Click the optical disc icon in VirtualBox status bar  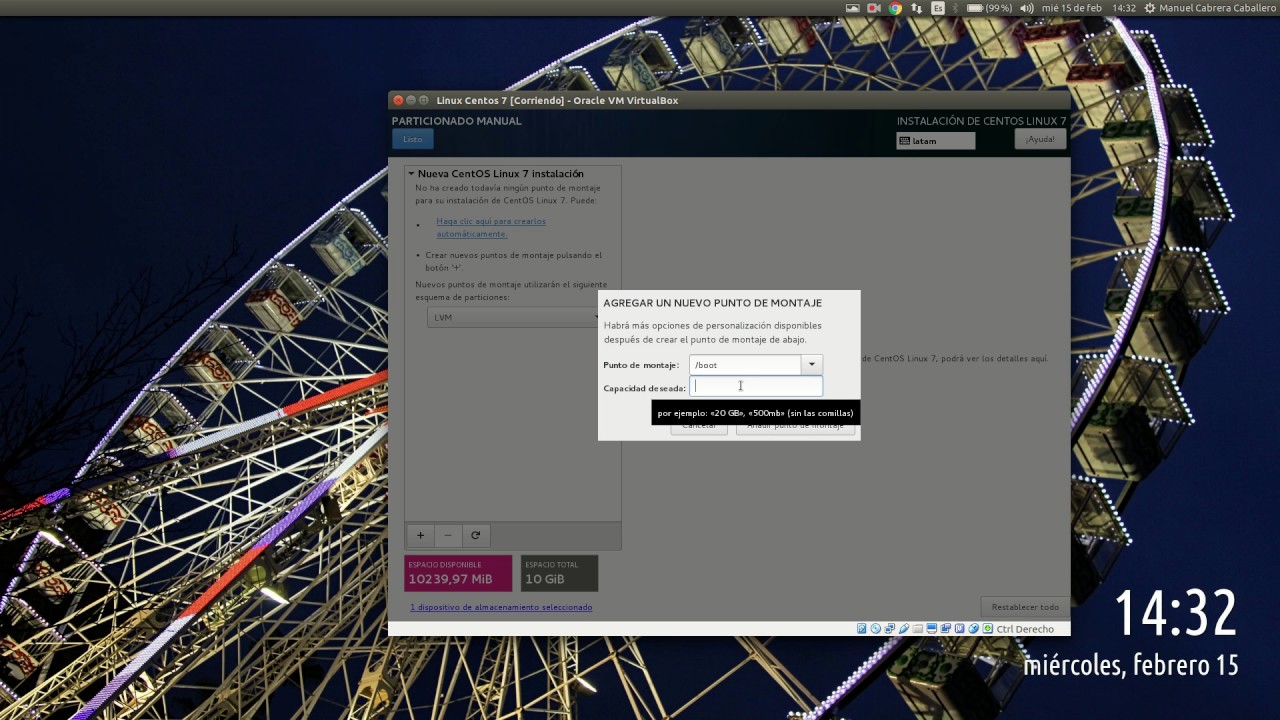(875, 629)
